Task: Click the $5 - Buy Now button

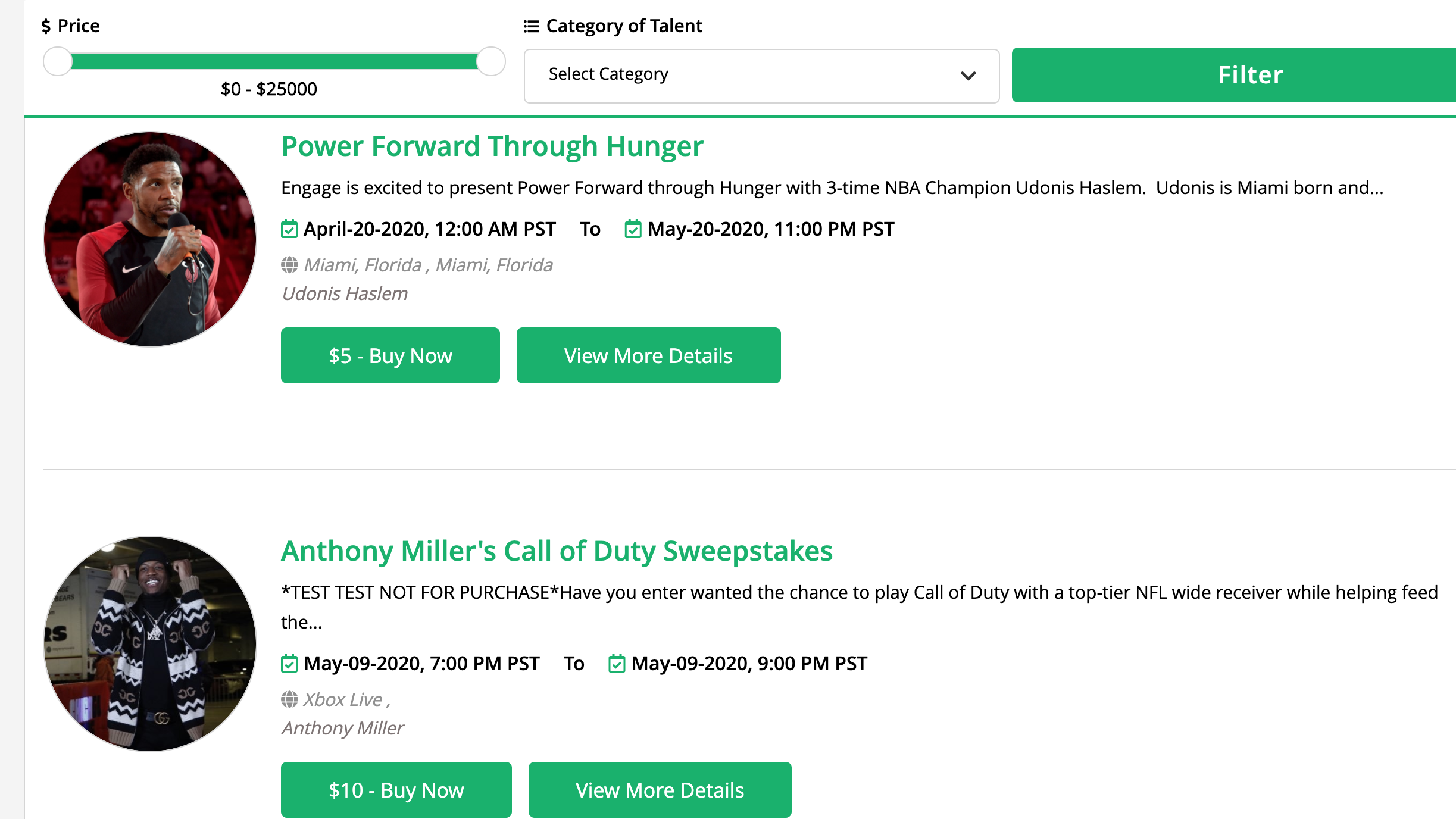Action: [390, 355]
